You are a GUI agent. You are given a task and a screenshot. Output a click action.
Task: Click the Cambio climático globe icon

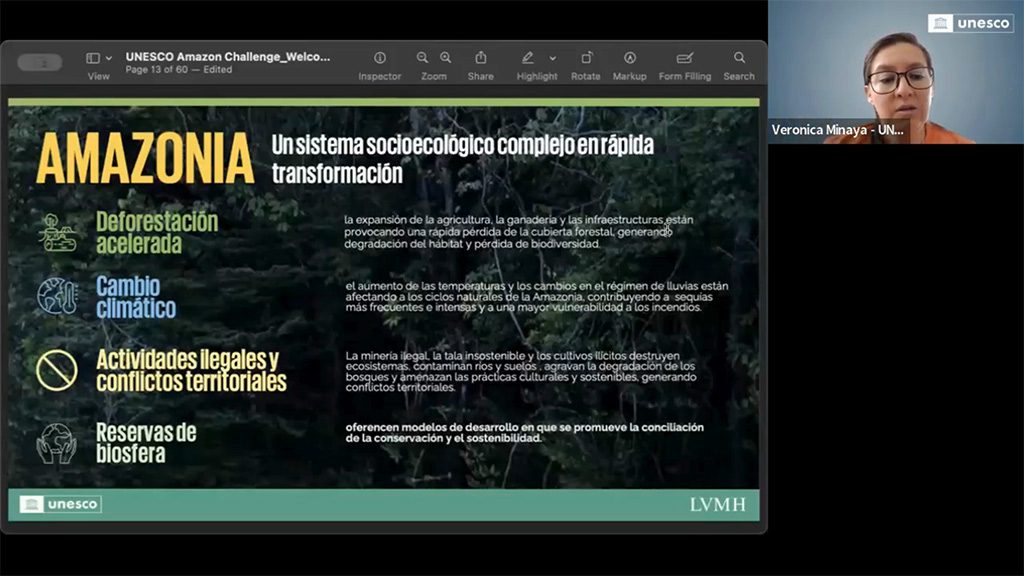57,297
